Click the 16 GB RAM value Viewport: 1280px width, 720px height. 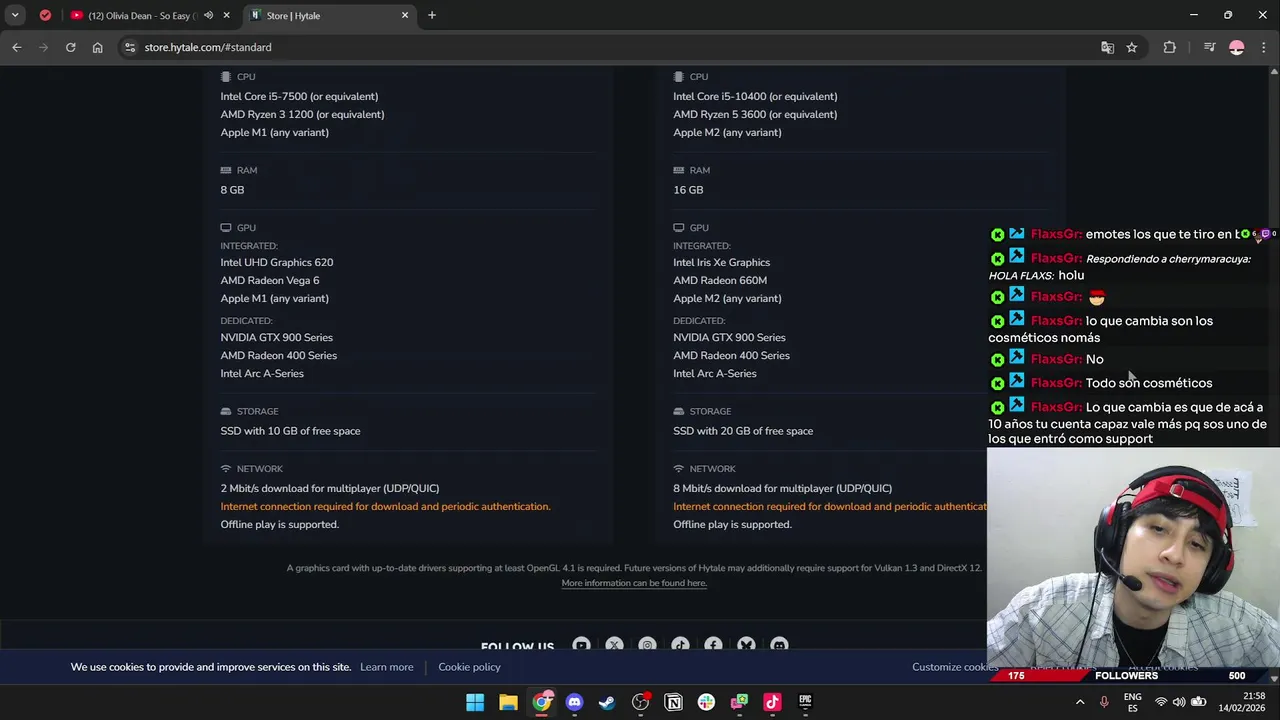(688, 190)
